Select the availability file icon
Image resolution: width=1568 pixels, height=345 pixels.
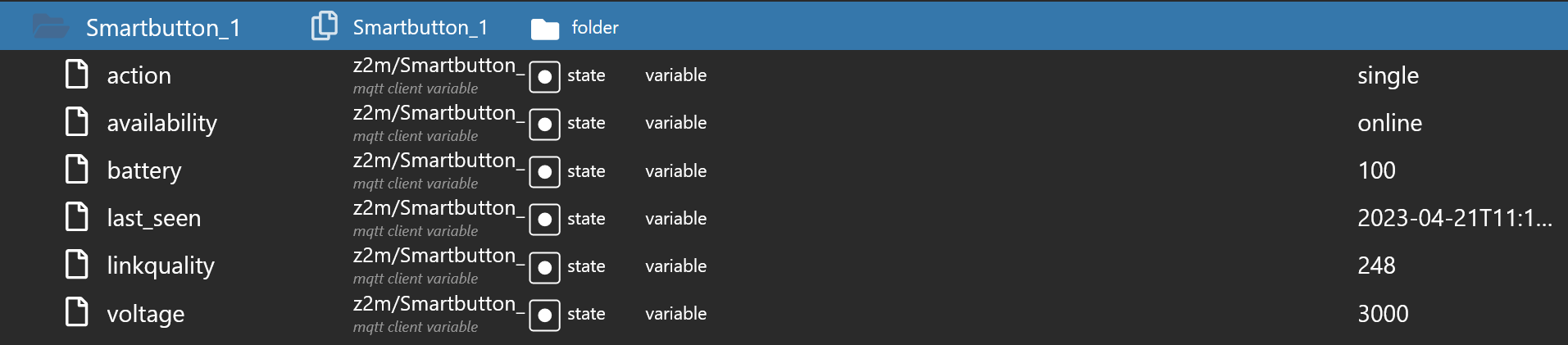77,121
